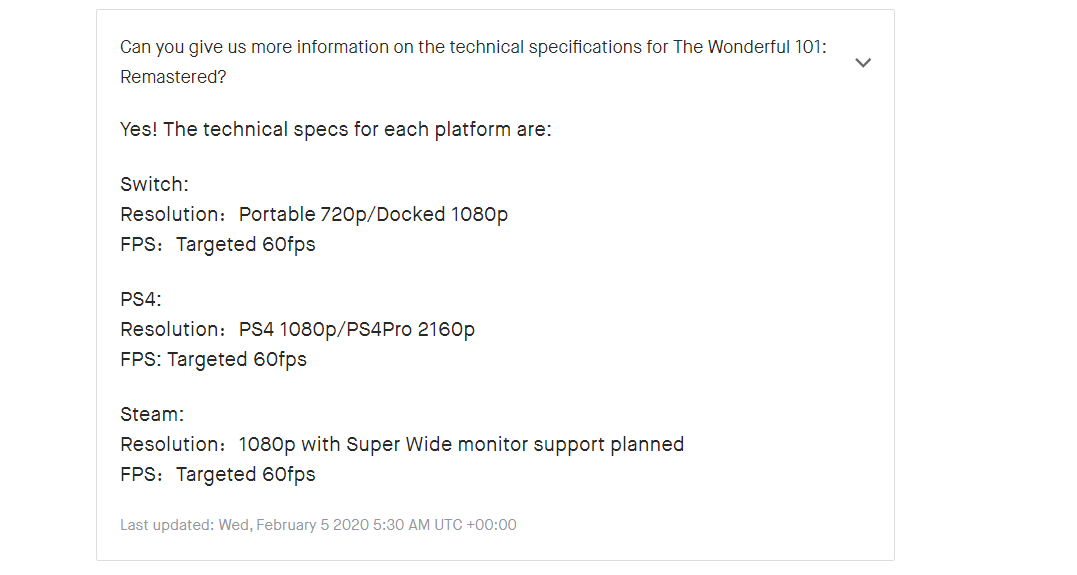
Task: Click the Last updated timestamp text
Action: (x=318, y=525)
